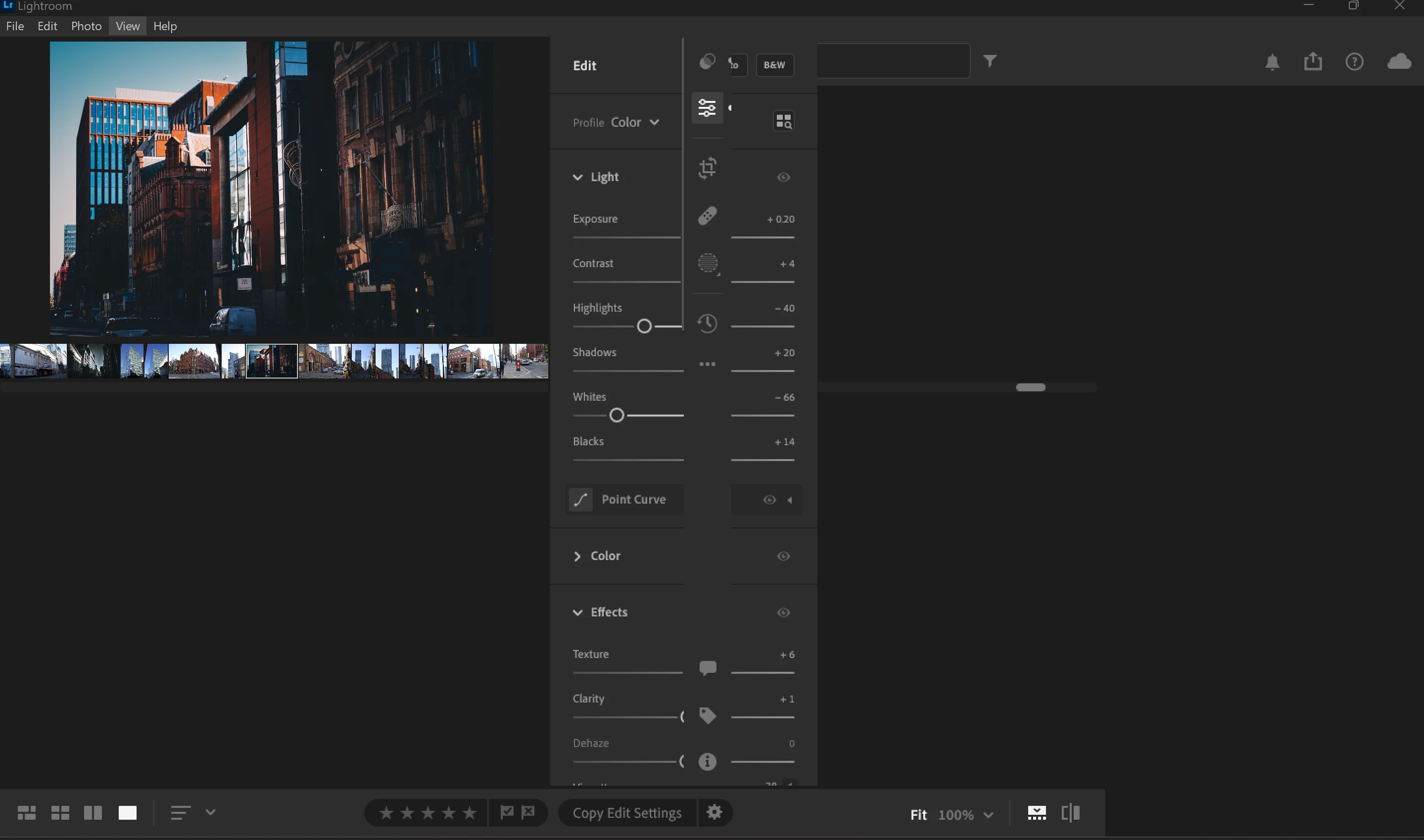The image size is (1424, 840).
Task: Open the View menu
Action: pyautogui.click(x=127, y=26)
